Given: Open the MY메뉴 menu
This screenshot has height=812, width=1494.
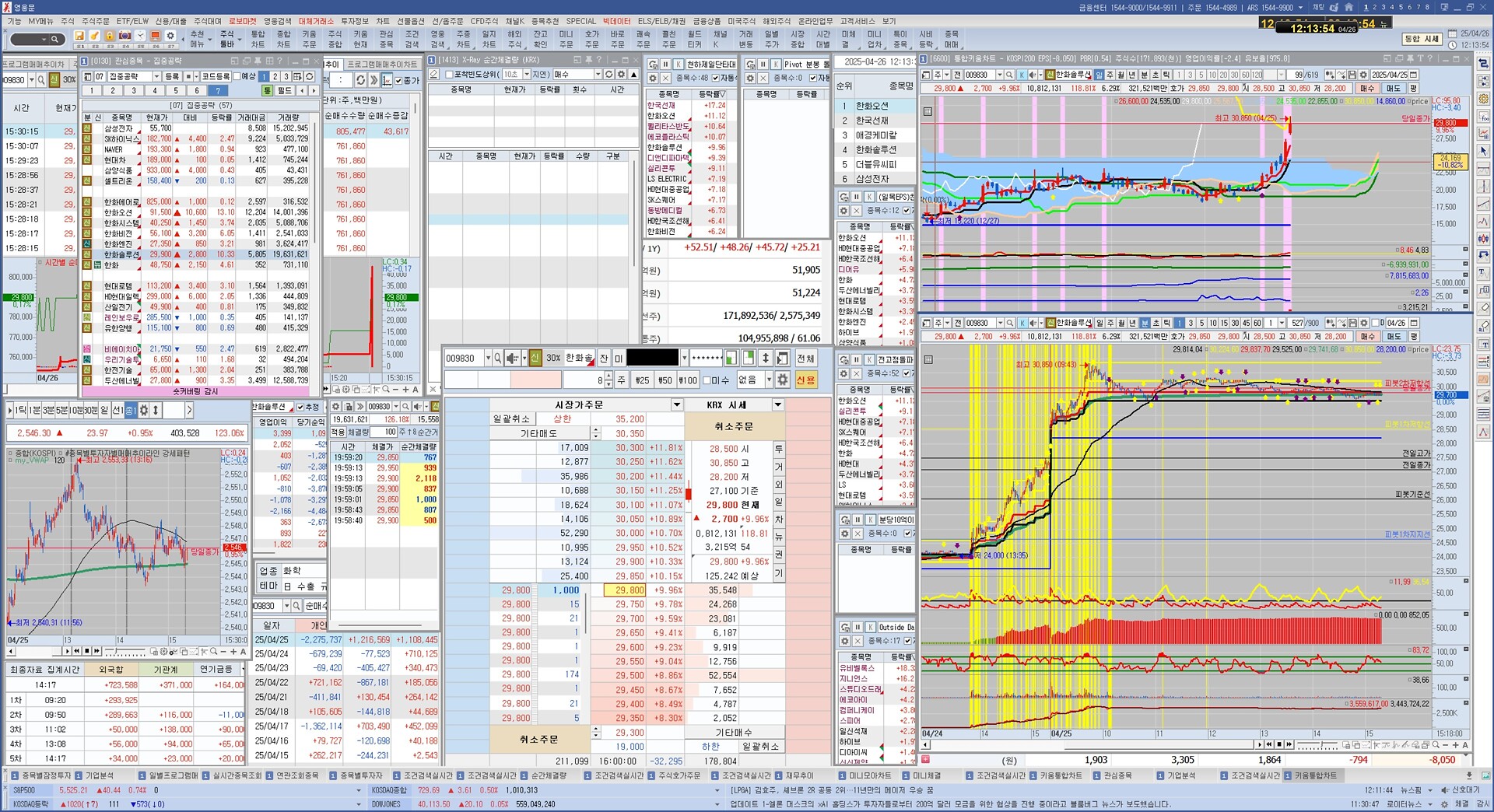Looking at the screenshot, I should (x=40, y=21).
